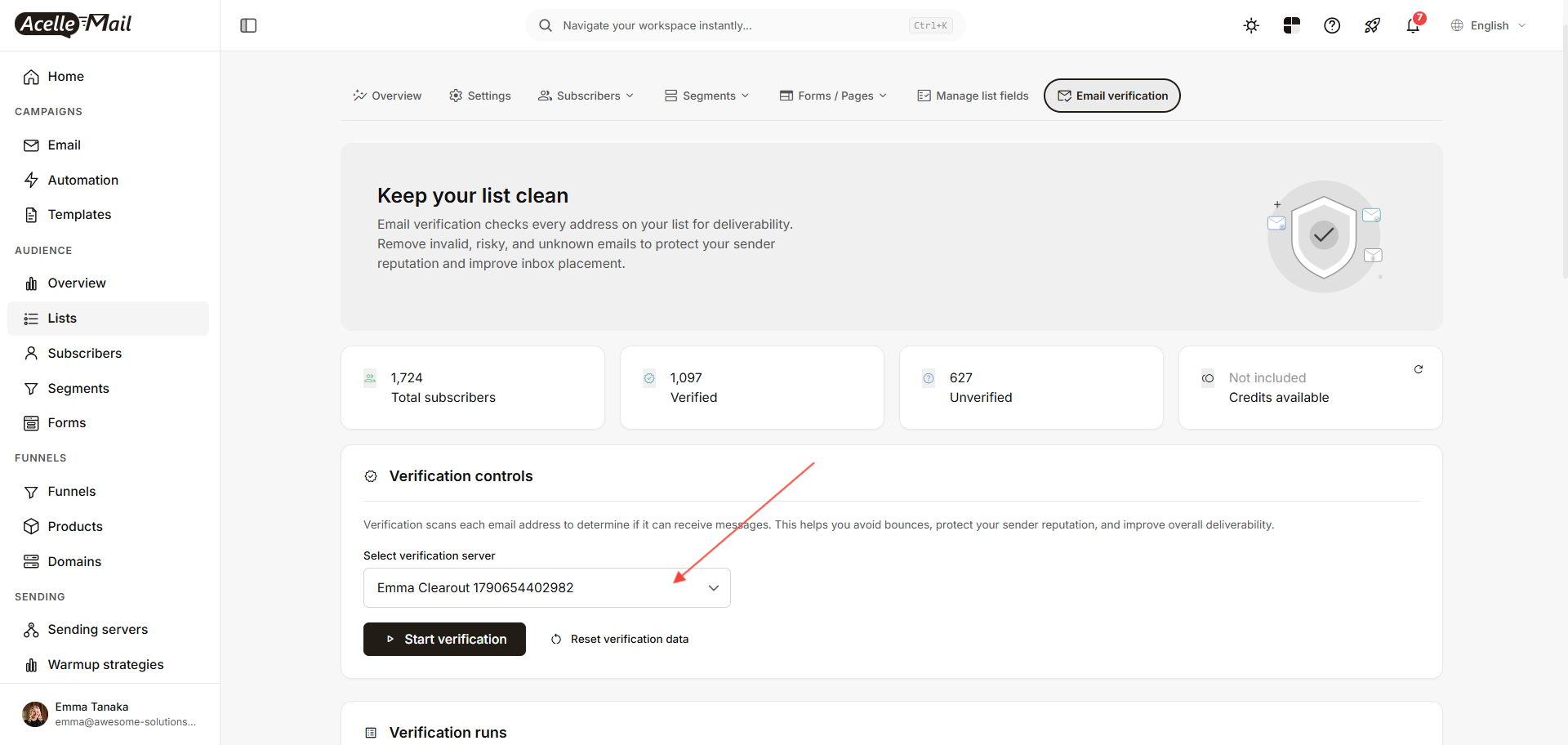Click the AcelleMail logo
The image size is (1568, 745).
[73, 25]
